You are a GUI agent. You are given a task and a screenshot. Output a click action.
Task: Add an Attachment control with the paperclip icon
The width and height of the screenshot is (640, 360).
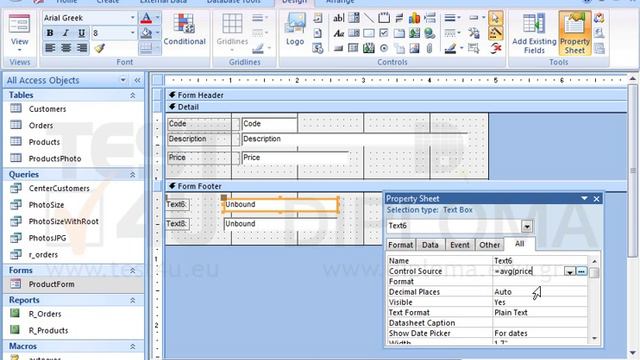coord(429,49)
